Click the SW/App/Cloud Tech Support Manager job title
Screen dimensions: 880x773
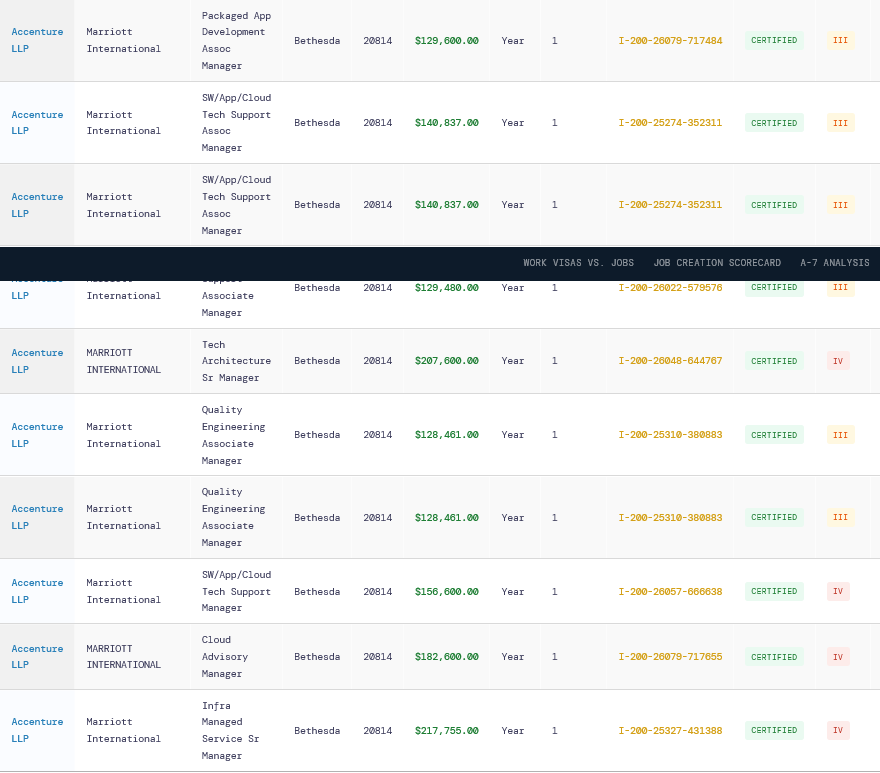pyautogui.click(x=236, y=591)
